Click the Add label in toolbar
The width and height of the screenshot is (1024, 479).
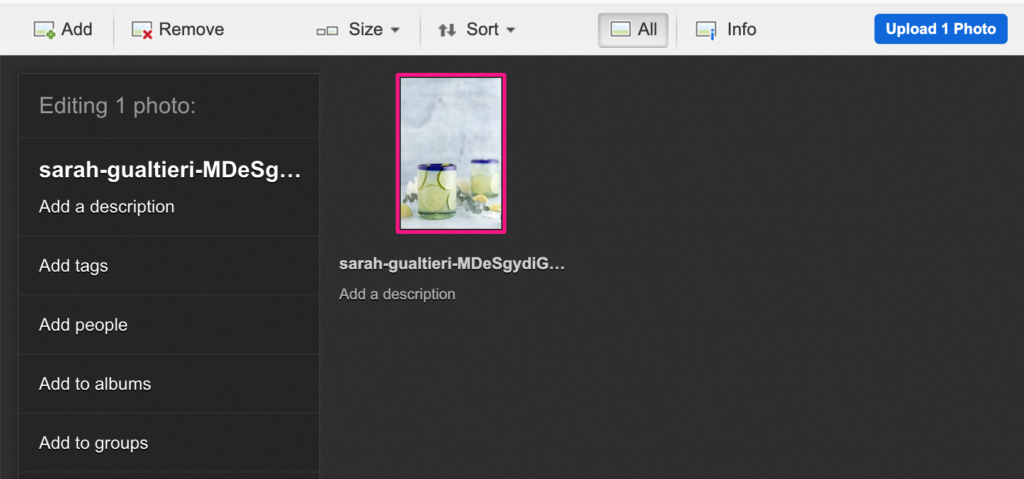coord(77,29)
